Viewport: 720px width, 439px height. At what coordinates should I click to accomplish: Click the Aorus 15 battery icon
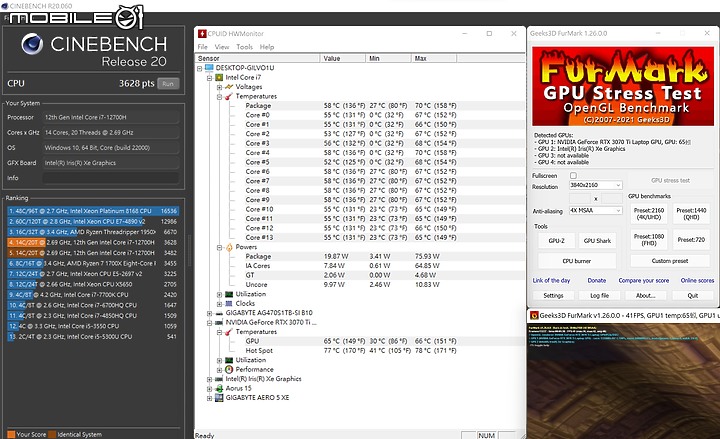219,388
